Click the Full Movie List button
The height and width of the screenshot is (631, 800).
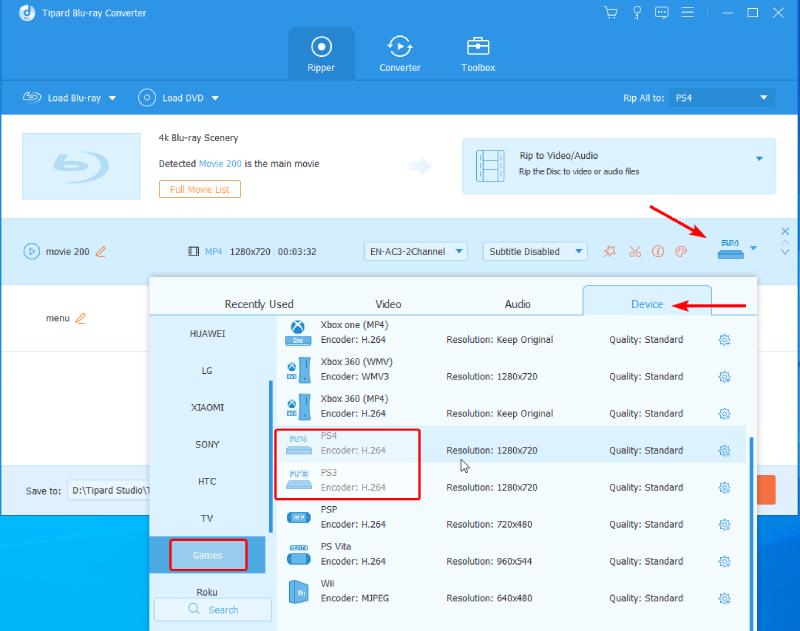[199, 189]
